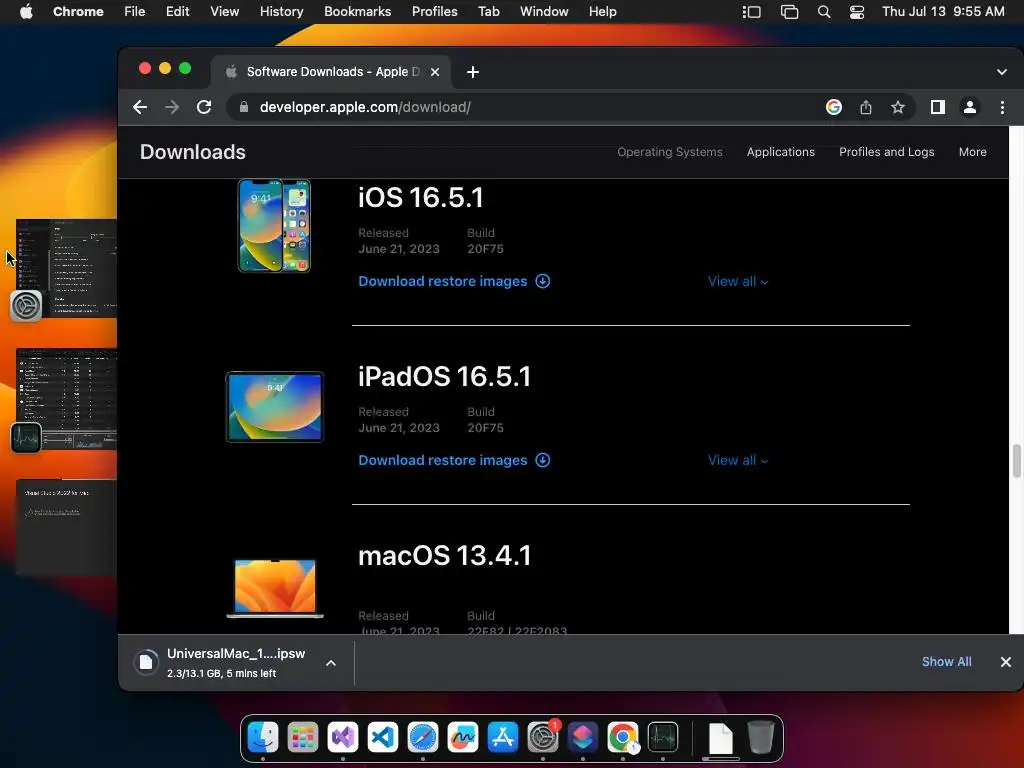Open Control Center in the menu bar
Viewport: 1024px width, 768px height.
tap(857, 12)
